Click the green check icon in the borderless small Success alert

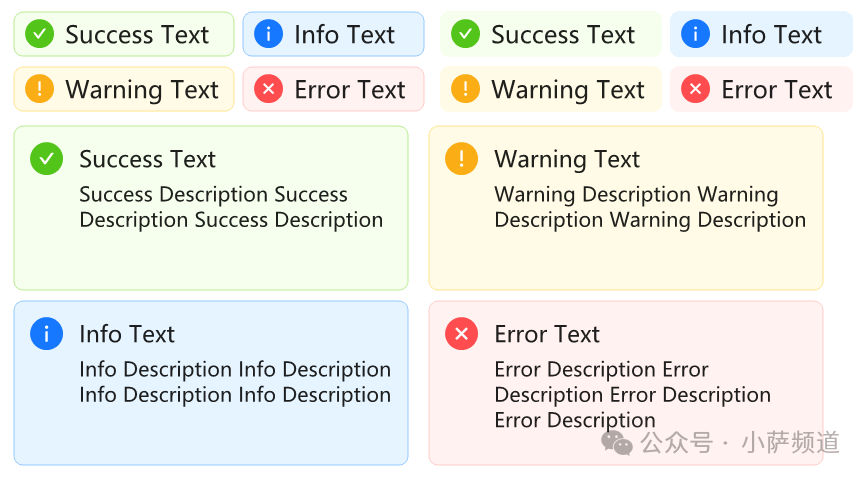coord(465,34)
